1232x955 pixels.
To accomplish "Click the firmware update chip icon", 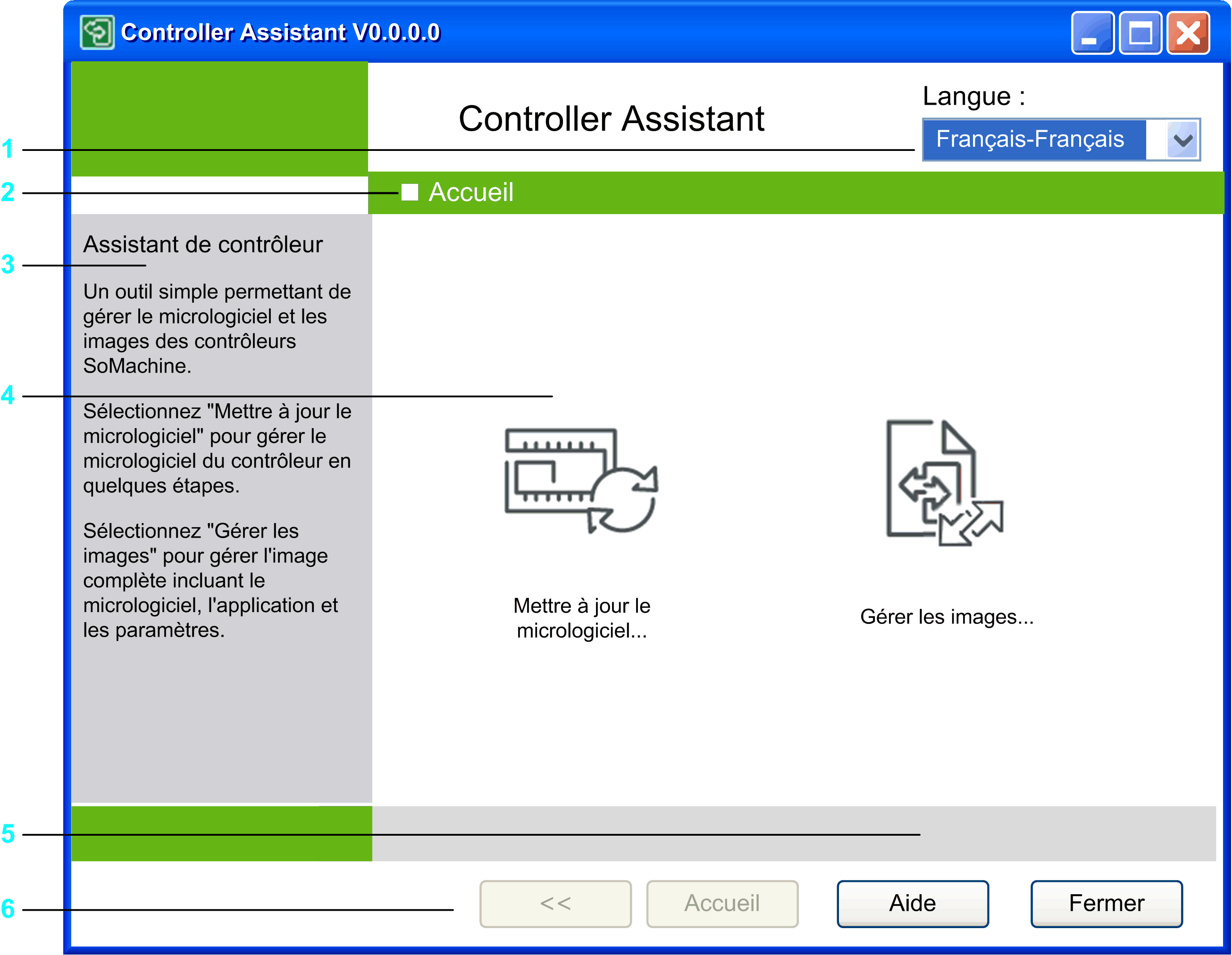I will point(581,481).
